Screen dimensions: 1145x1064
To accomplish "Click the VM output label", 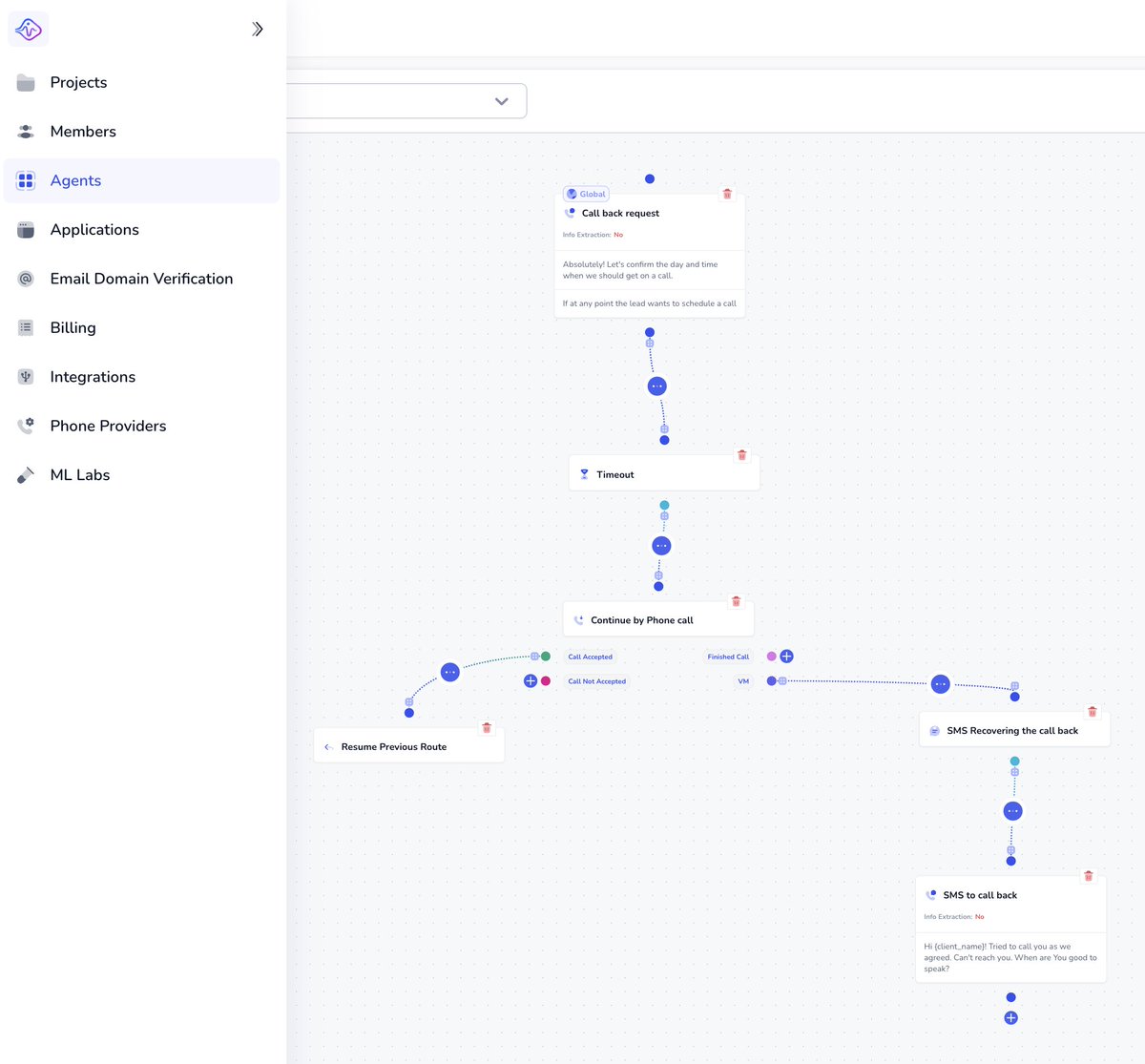I will [x=743, y=681].
